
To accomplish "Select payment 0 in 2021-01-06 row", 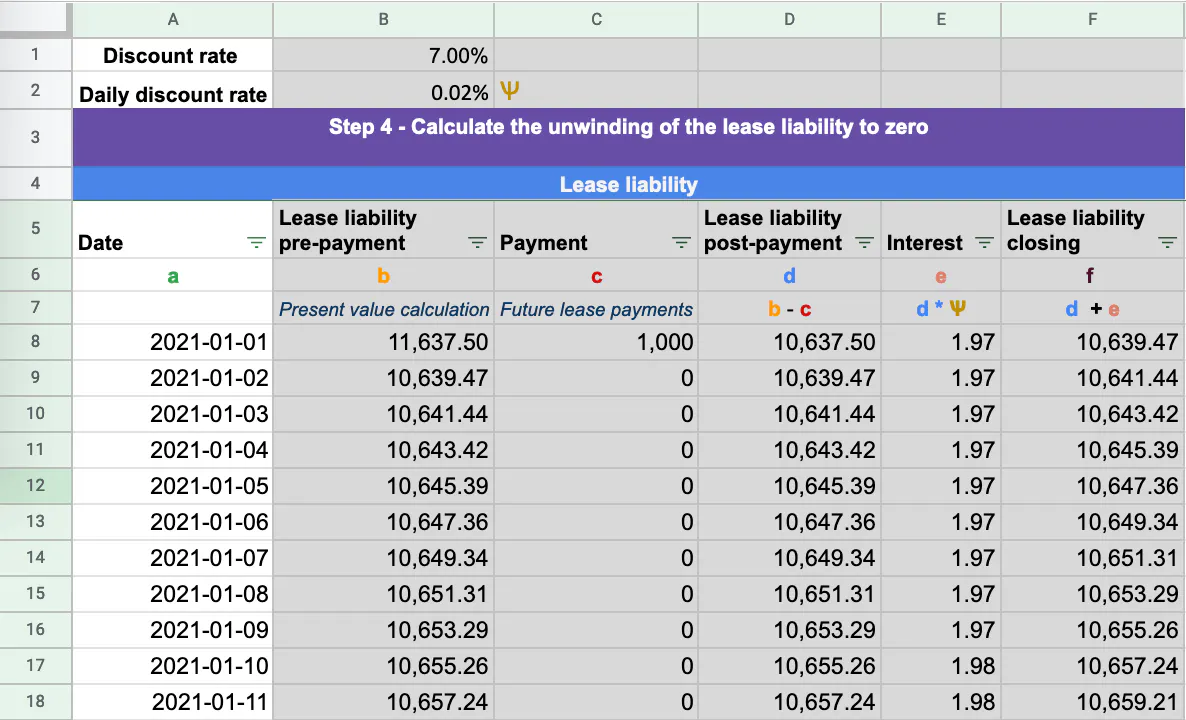I will coord(596,522).
